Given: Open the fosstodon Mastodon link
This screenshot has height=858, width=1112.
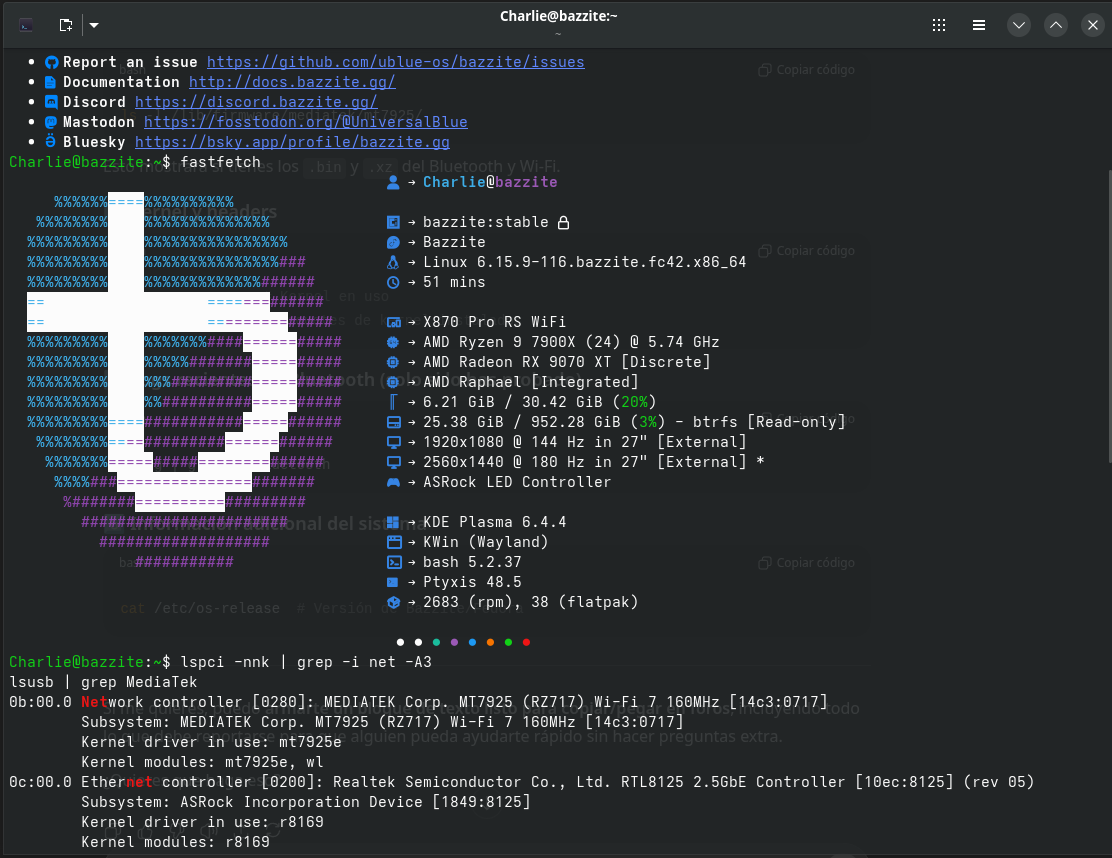Looking at the screenshot, I should pyautogui.click(x=306, y=122).
